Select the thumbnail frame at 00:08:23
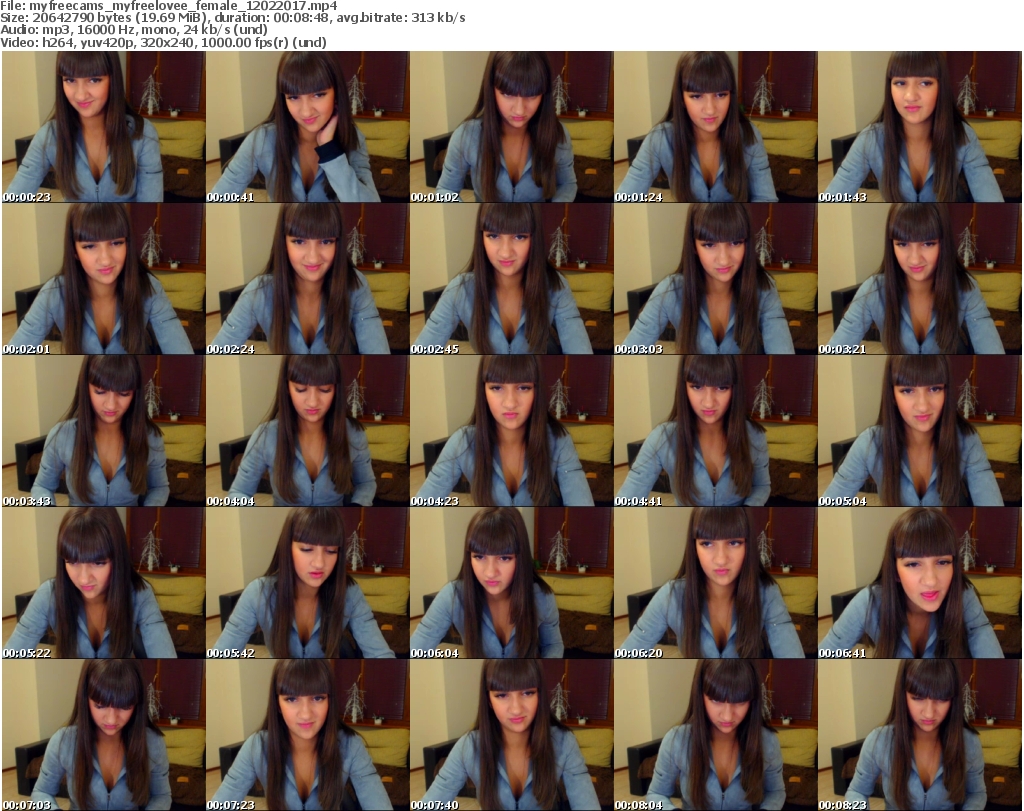Viewport: 1024px width, 811px height. point(920,735)
